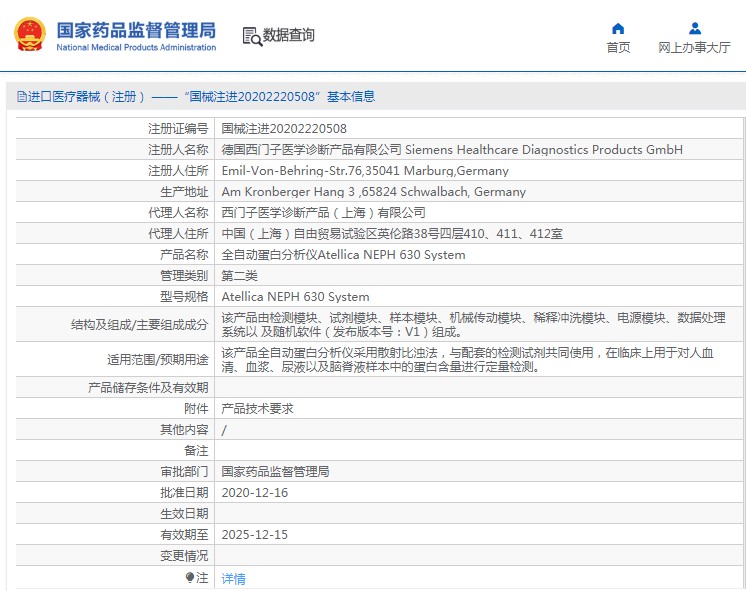The image size is (746, 591).
Task: Open the 详情 details link
Action: click(x=234, y=579)
